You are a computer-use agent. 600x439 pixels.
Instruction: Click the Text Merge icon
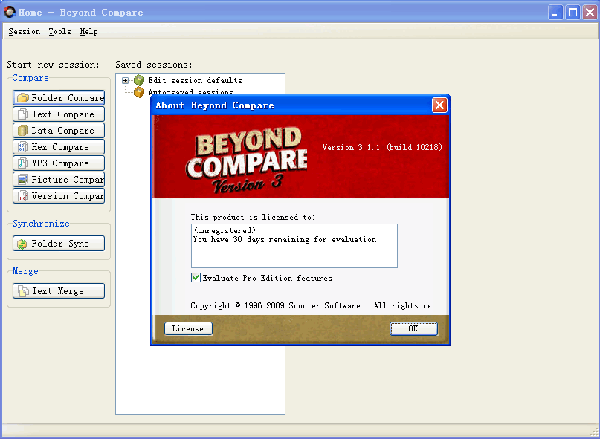point(23,291)
